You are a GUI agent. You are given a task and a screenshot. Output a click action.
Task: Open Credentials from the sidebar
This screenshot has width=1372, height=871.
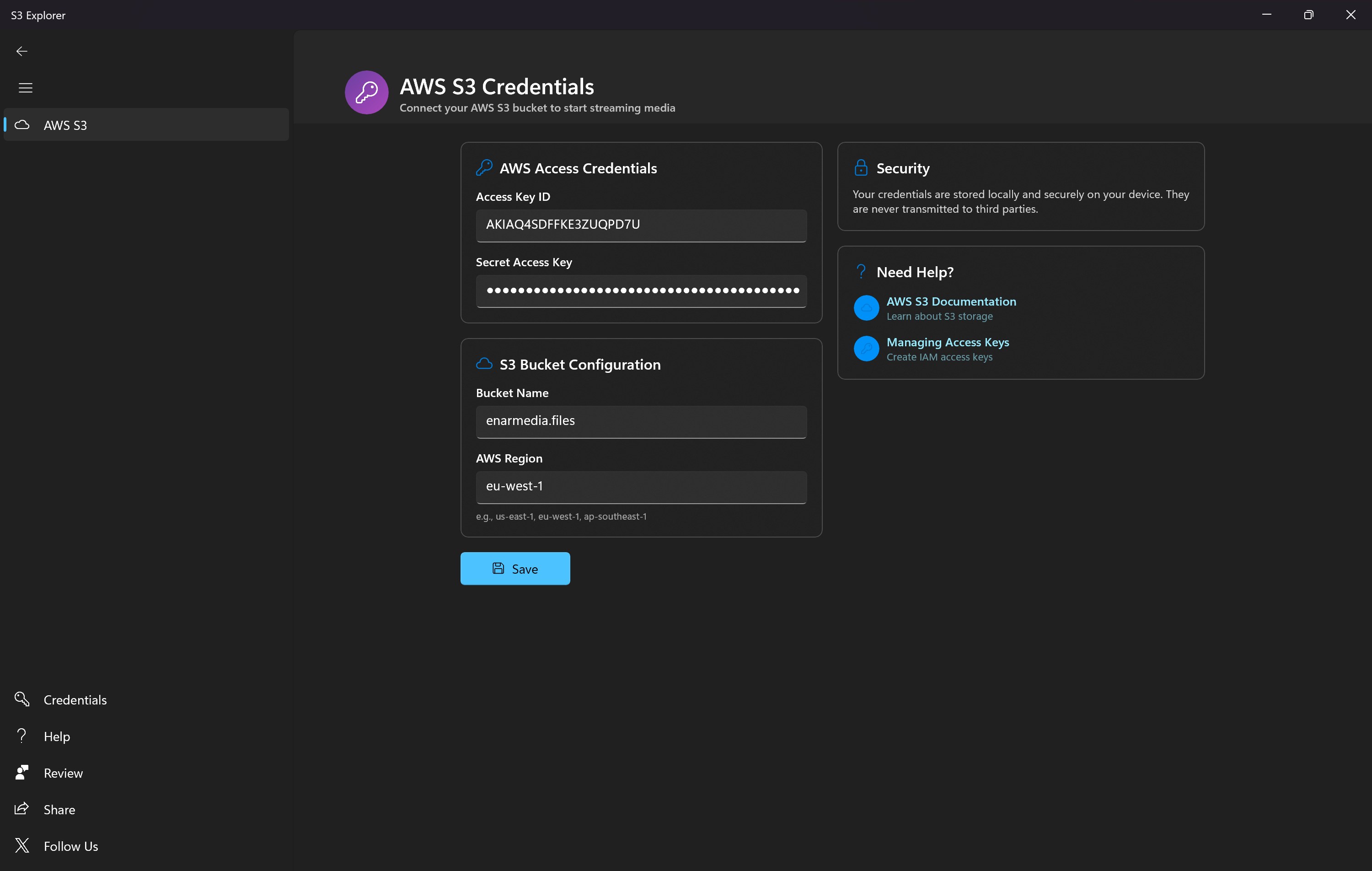click(146, 699)
